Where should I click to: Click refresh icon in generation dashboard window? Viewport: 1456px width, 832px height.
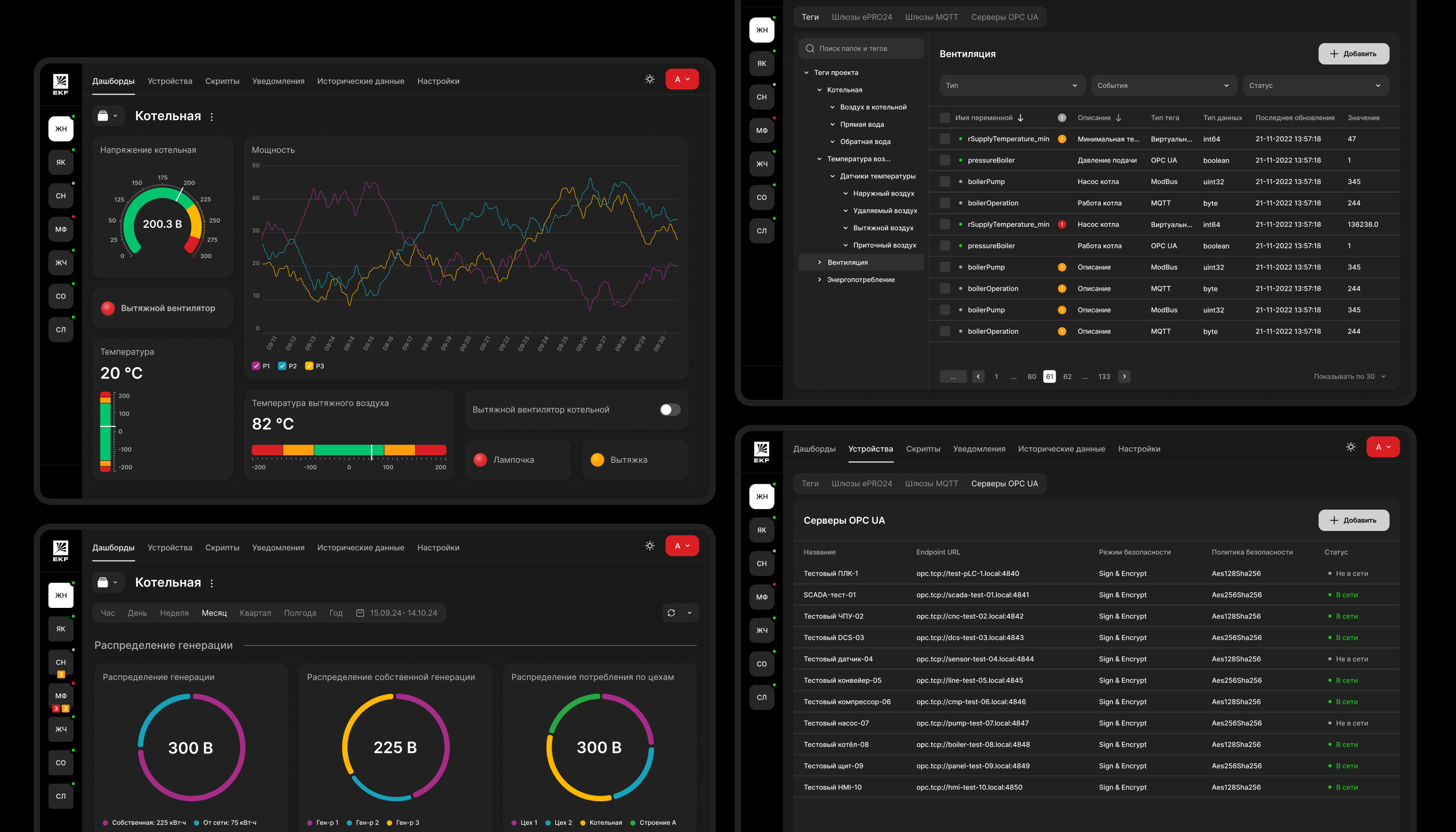(x=671, y=613)
